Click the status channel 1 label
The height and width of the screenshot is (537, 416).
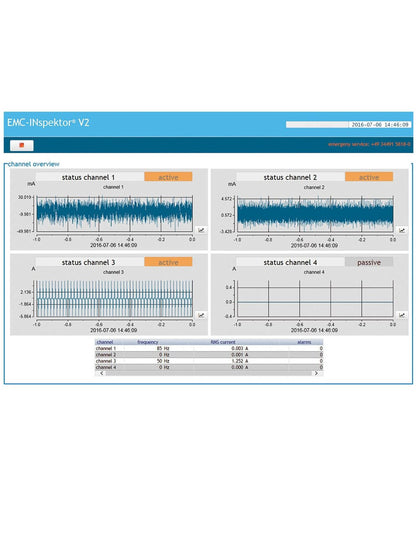(x=88, y=177)
